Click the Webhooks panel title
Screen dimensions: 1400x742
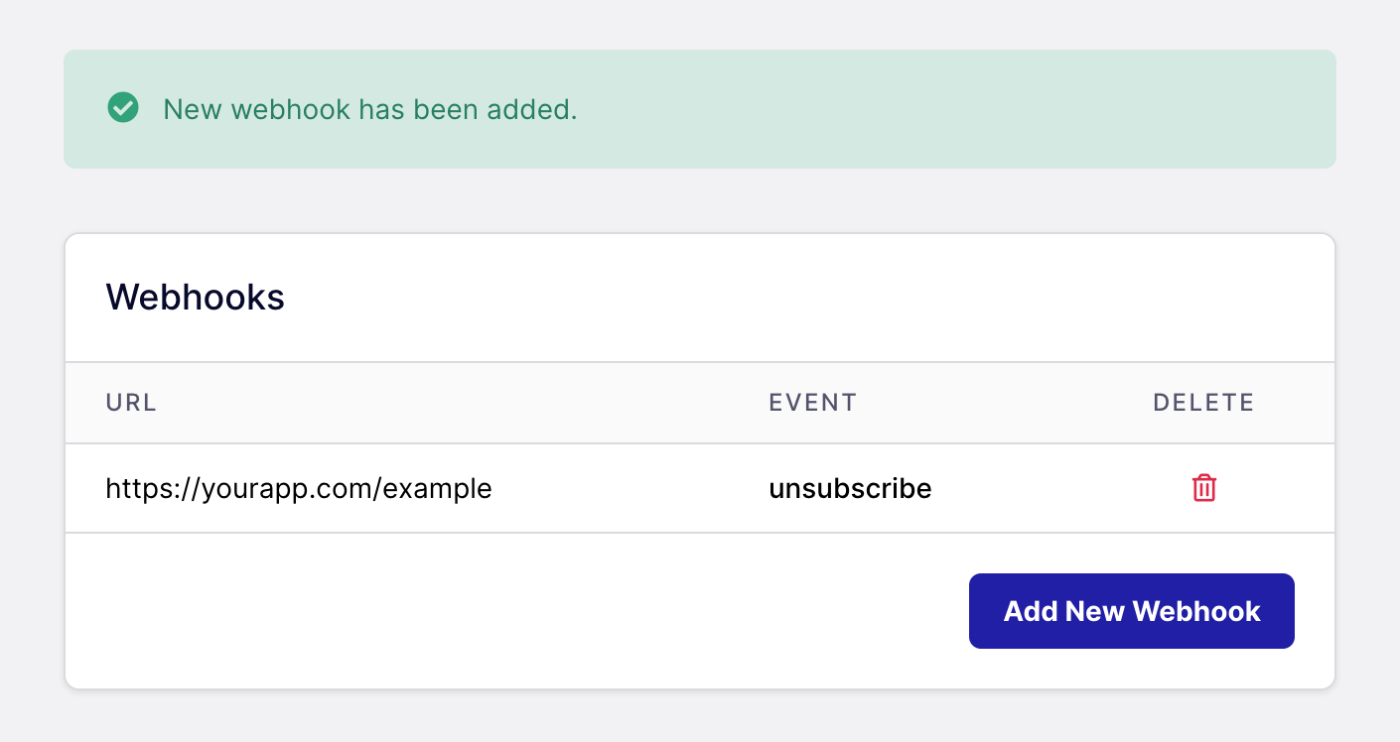click(x=195, y=297)
